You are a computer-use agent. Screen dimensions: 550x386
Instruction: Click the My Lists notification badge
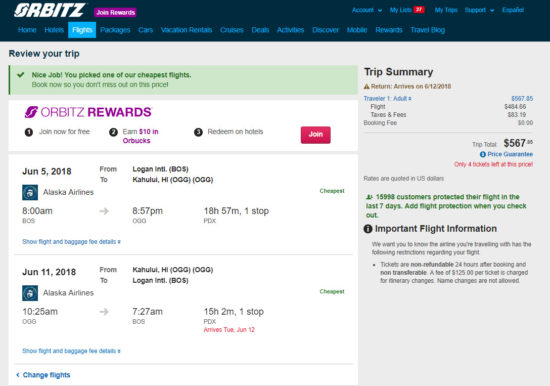pos(419,10)
